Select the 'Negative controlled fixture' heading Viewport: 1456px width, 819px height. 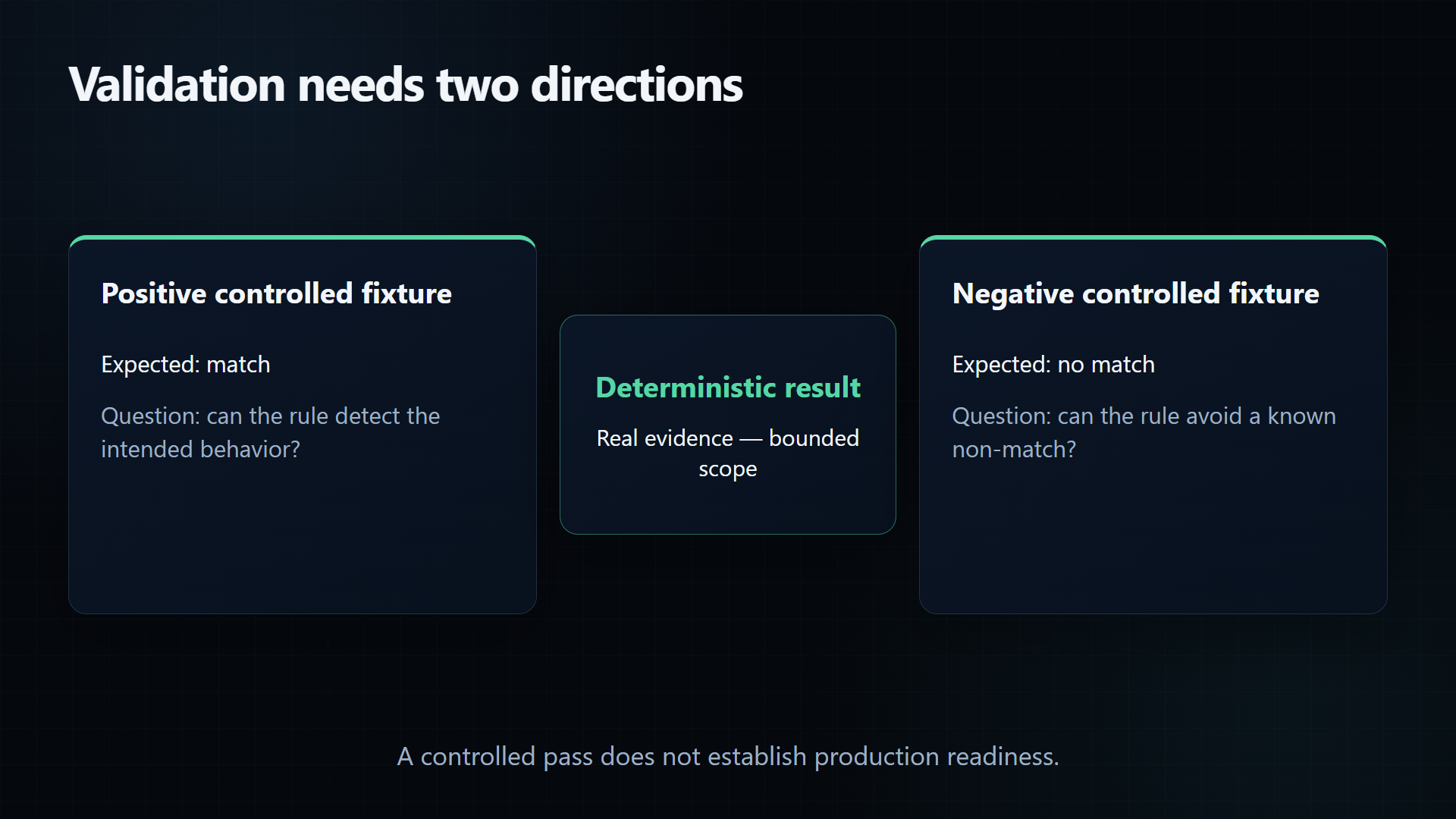pos(1135,293)
